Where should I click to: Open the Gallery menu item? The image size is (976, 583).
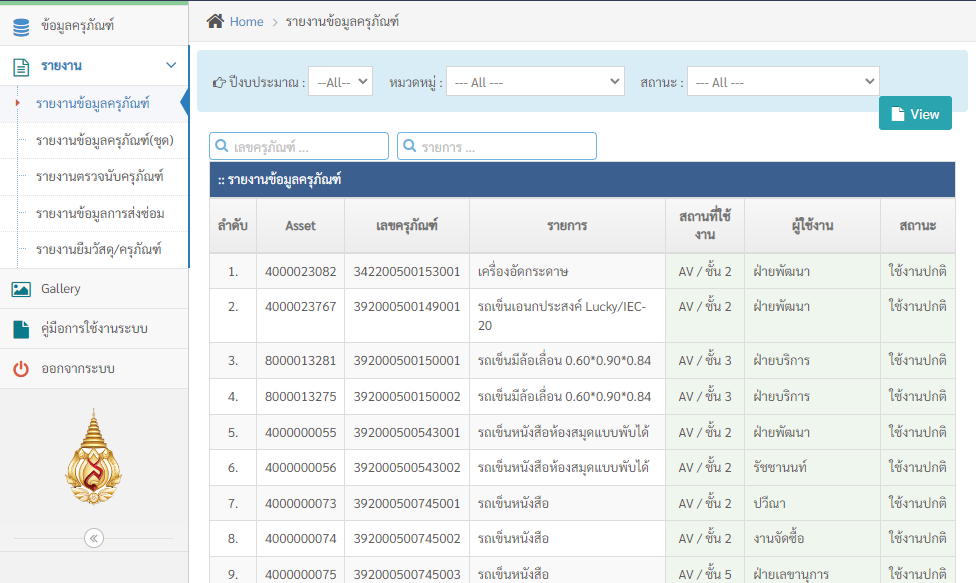tap(94, 289)
